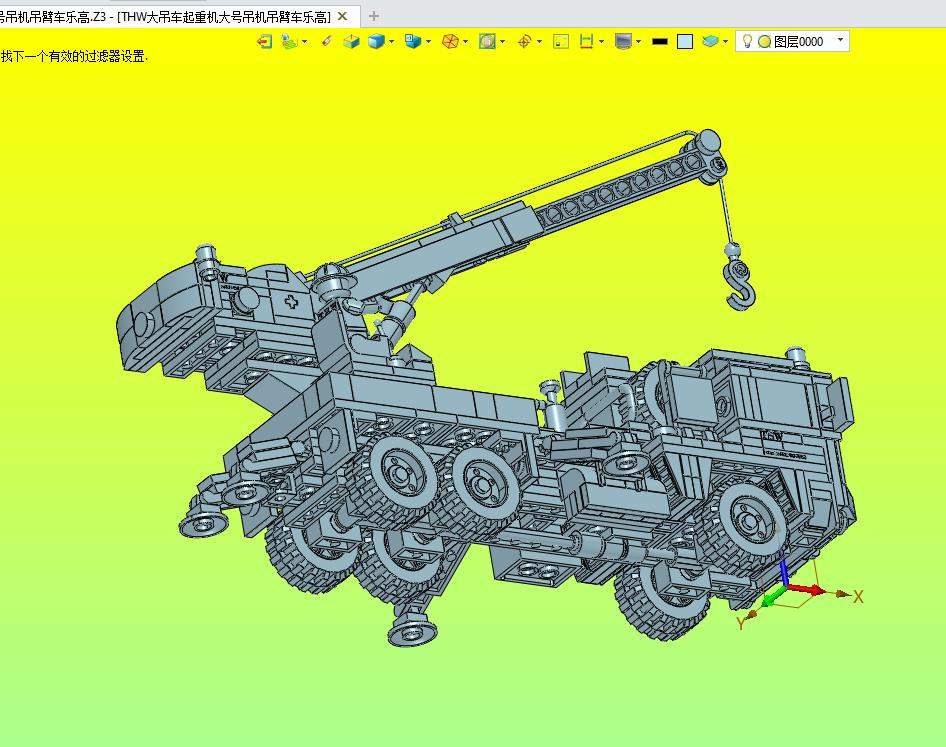Click the box-with-top-plane icon
This screenshot has height=747, width=946.
[x=351, y=42]
